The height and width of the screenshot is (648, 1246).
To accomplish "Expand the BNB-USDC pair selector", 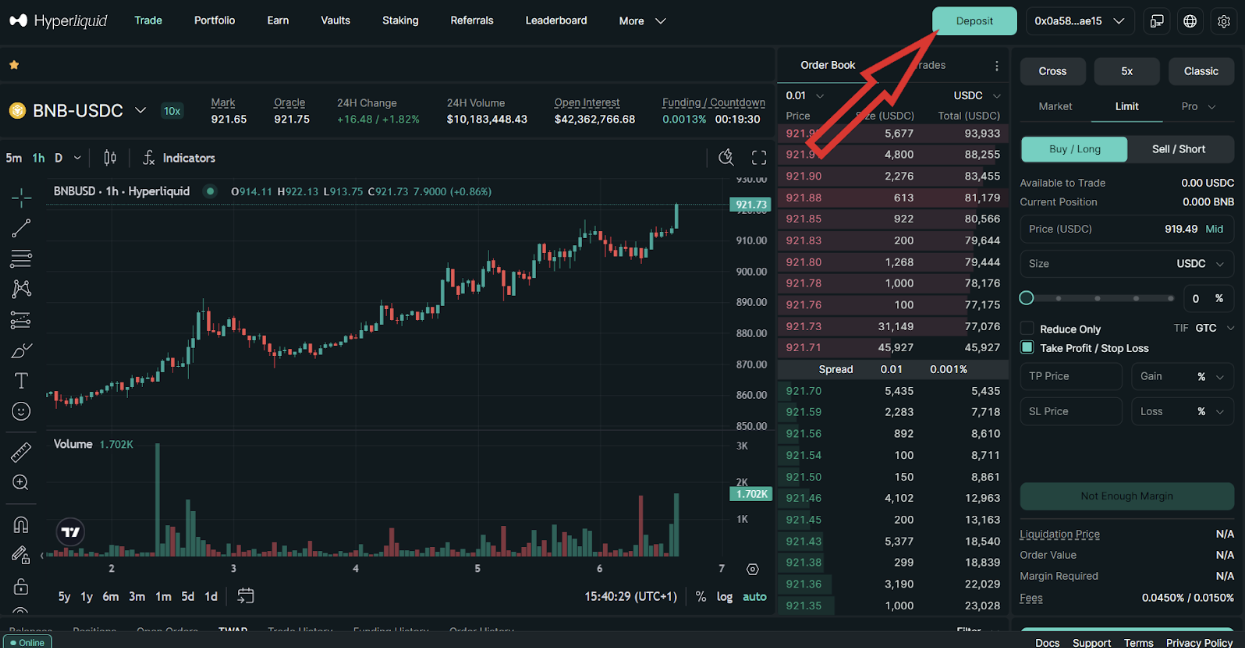I will tap(140, 111).
